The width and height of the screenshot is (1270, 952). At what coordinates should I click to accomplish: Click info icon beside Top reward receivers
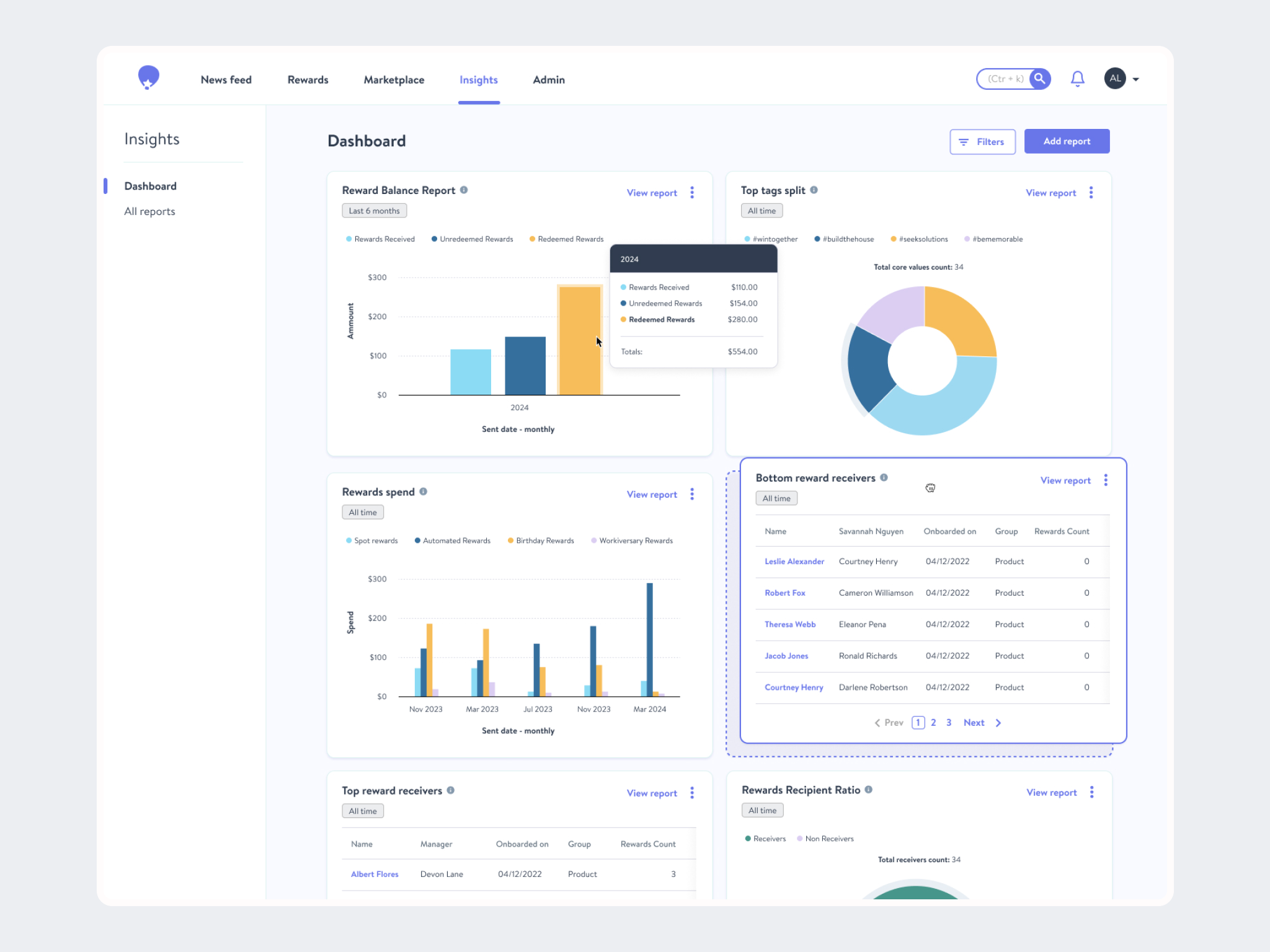pyautogui.click(x=451, y=790)
